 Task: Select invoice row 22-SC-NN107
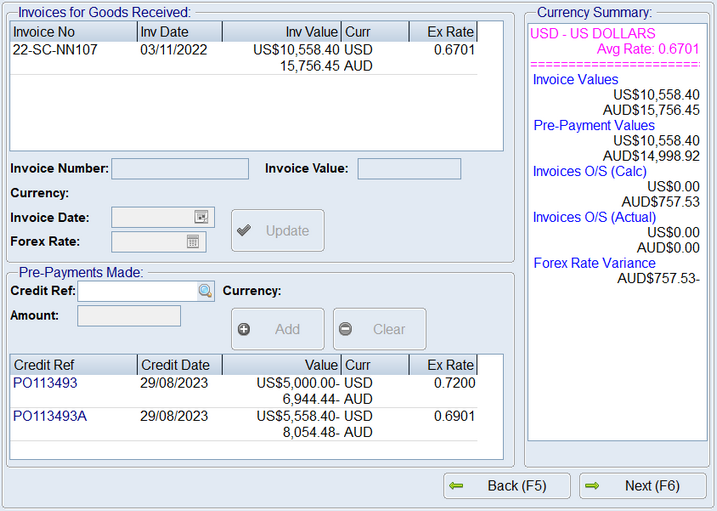55,49
